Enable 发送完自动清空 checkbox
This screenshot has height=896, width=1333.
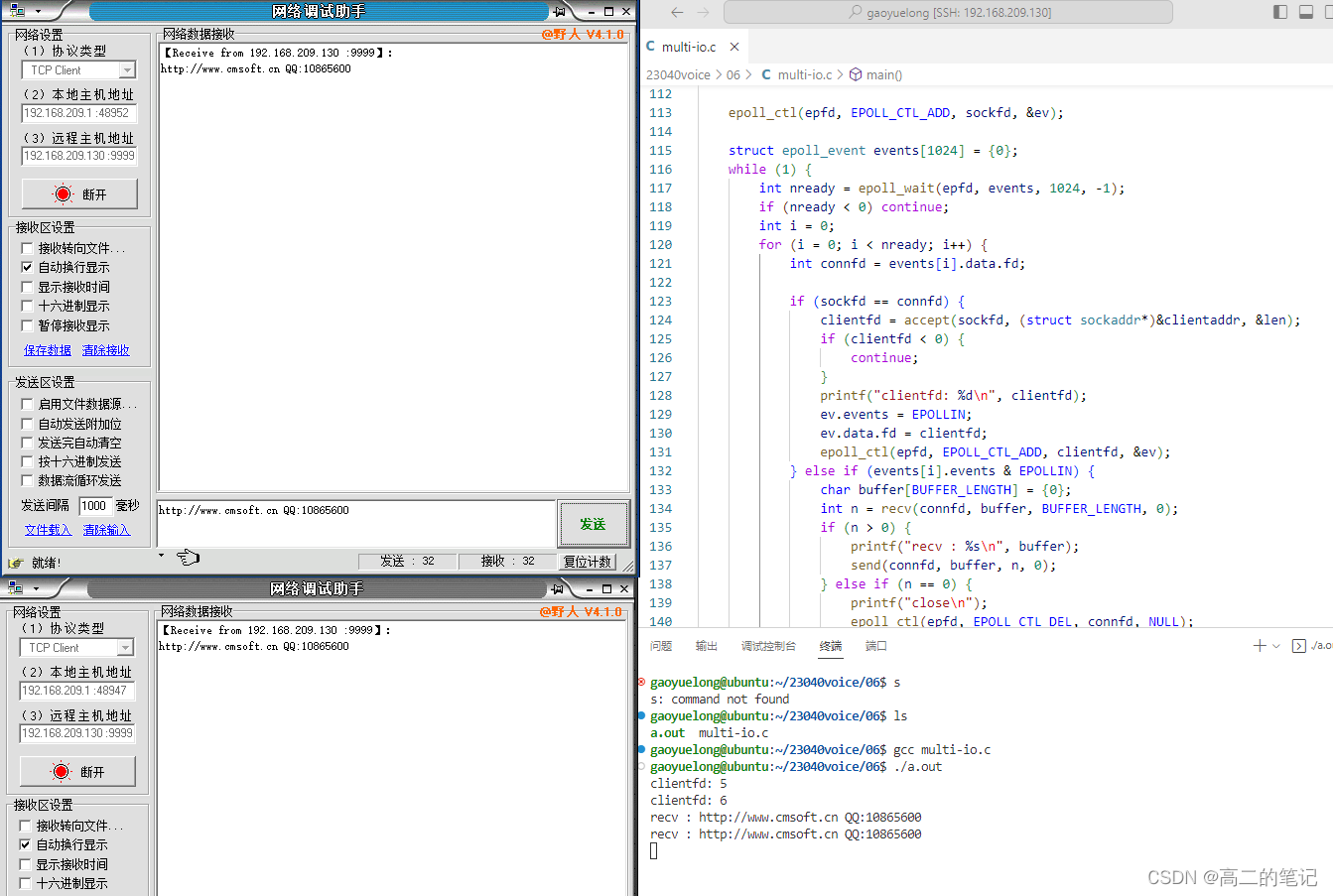tap(28, 443)
